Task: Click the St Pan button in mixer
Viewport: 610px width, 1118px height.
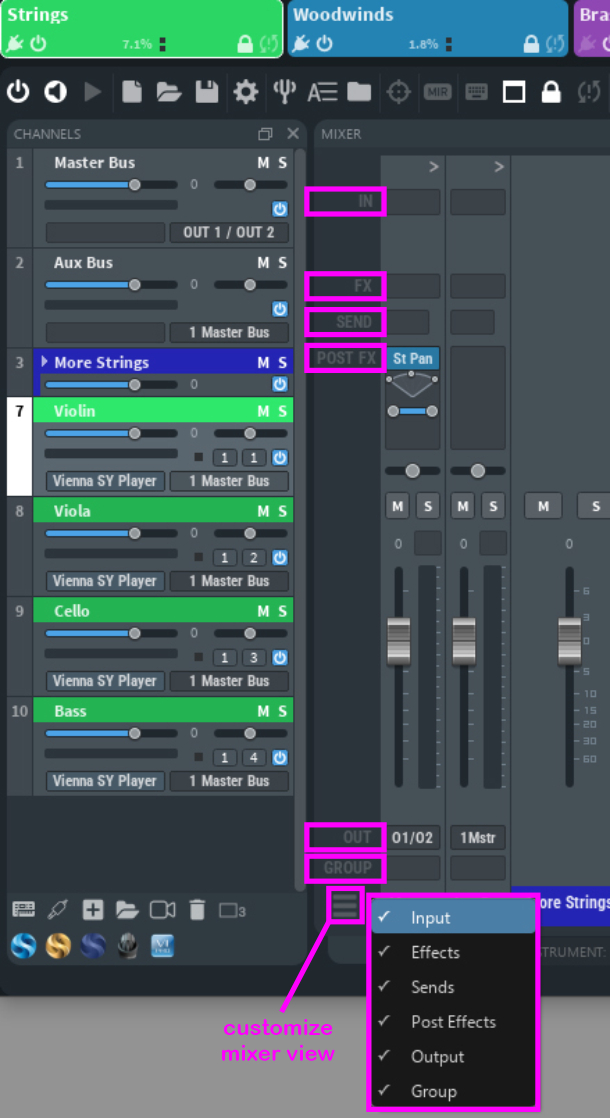Action: coord(412,358)
